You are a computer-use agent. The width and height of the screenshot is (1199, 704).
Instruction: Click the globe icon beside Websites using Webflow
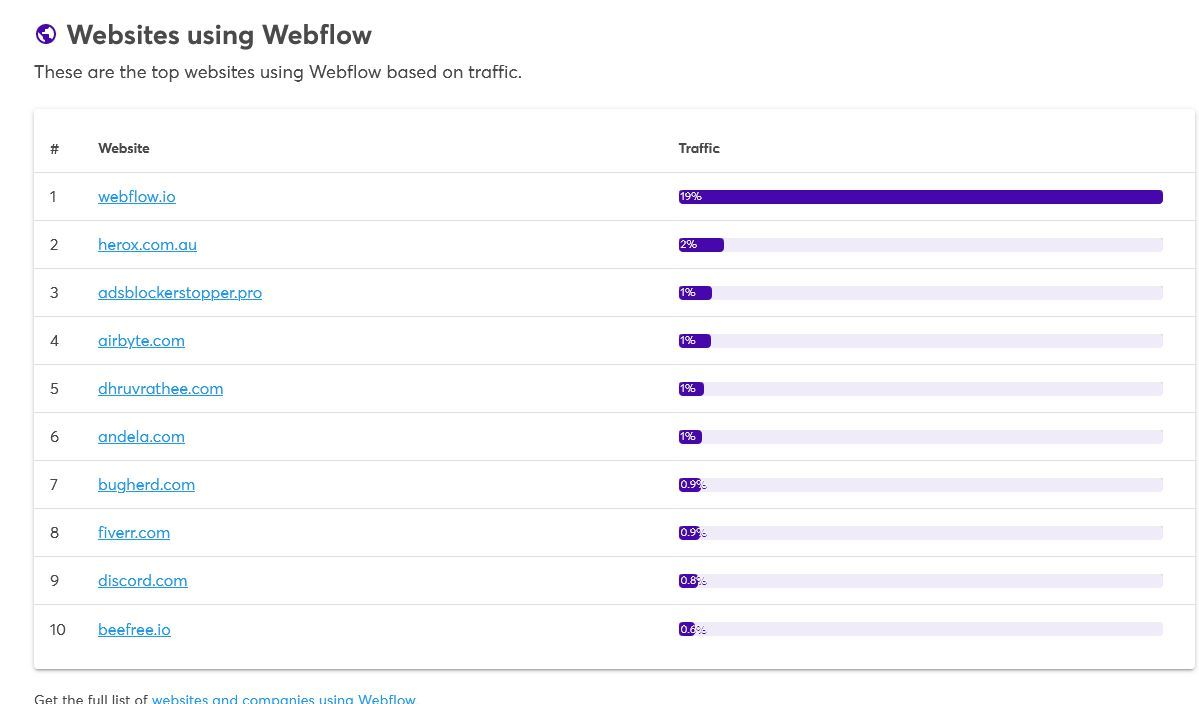46,34
